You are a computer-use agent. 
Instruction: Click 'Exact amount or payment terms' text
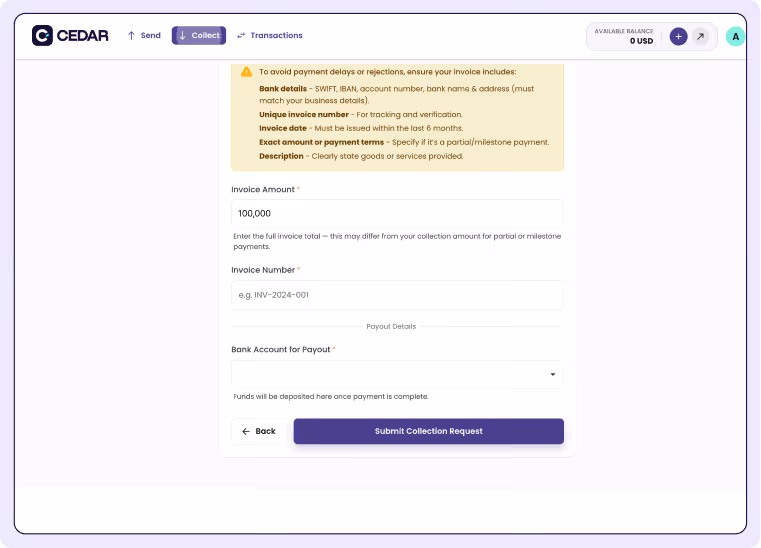pos(321,142)
